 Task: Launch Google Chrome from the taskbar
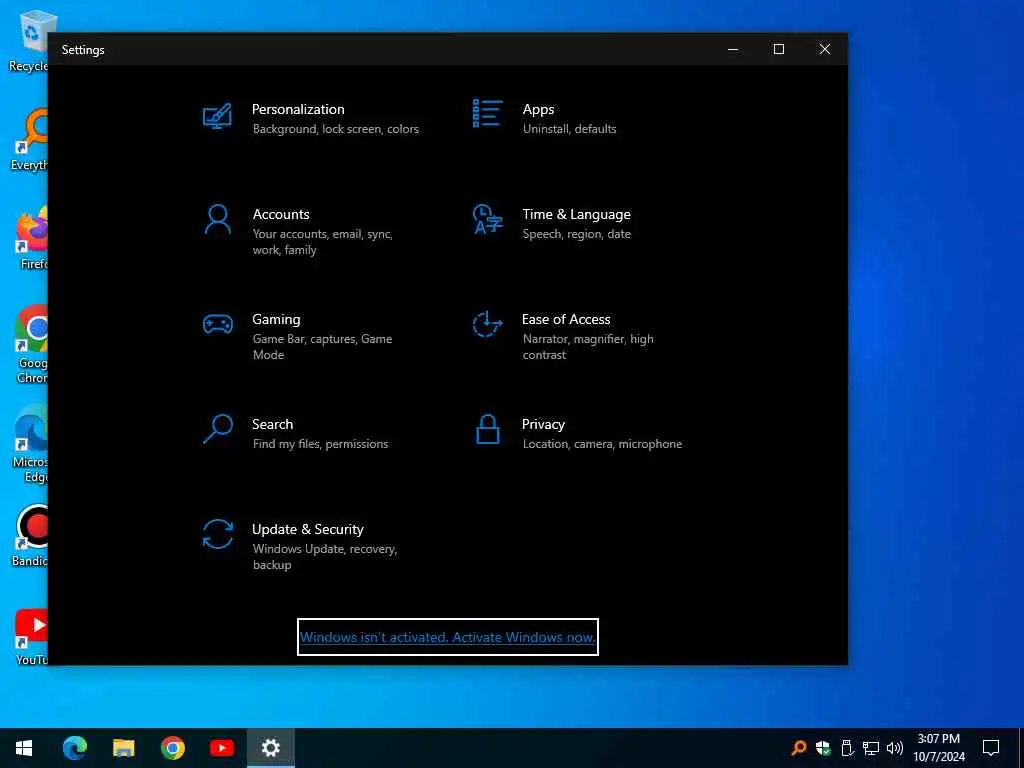(172, 748)
